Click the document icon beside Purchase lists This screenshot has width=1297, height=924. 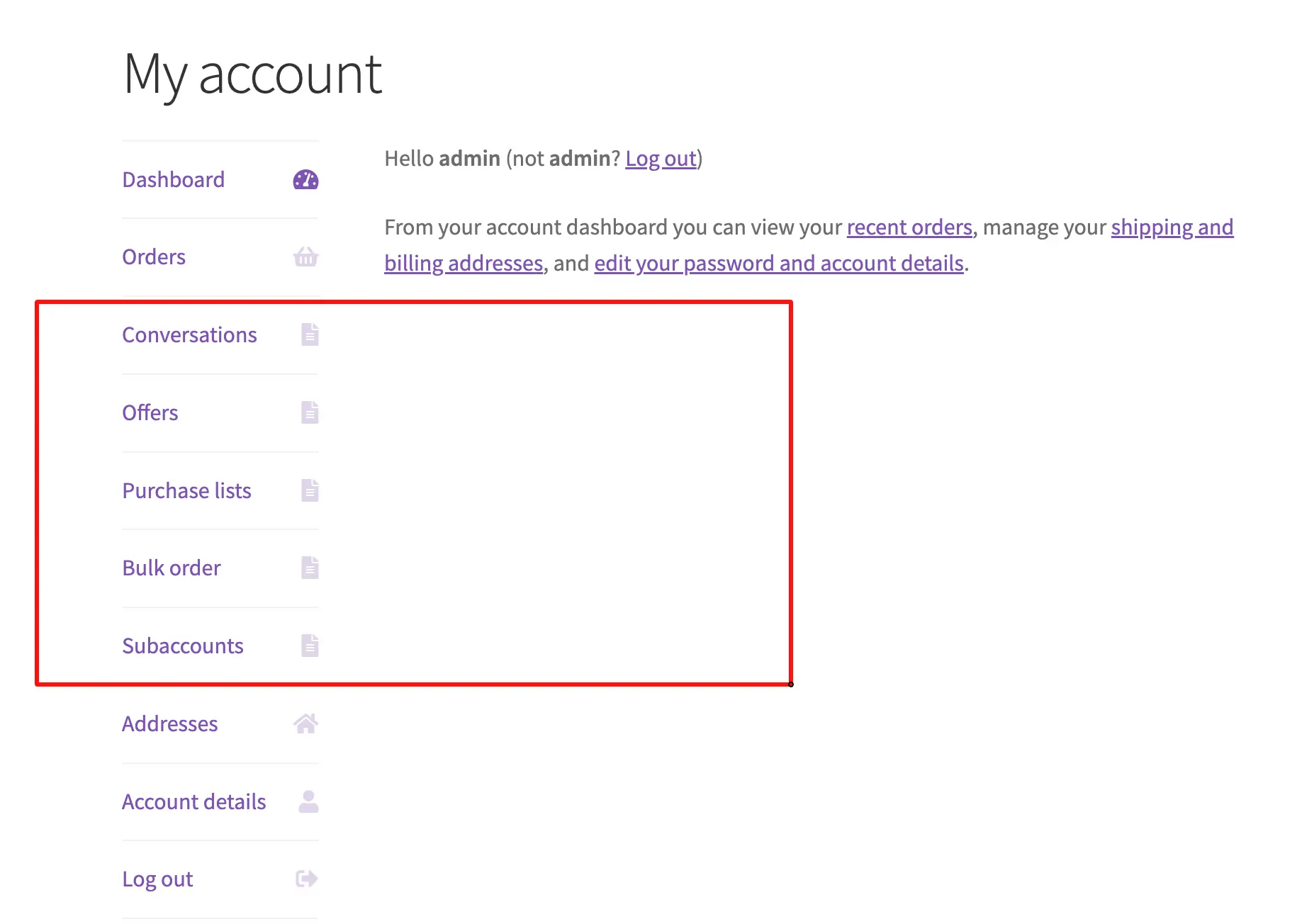310,490
